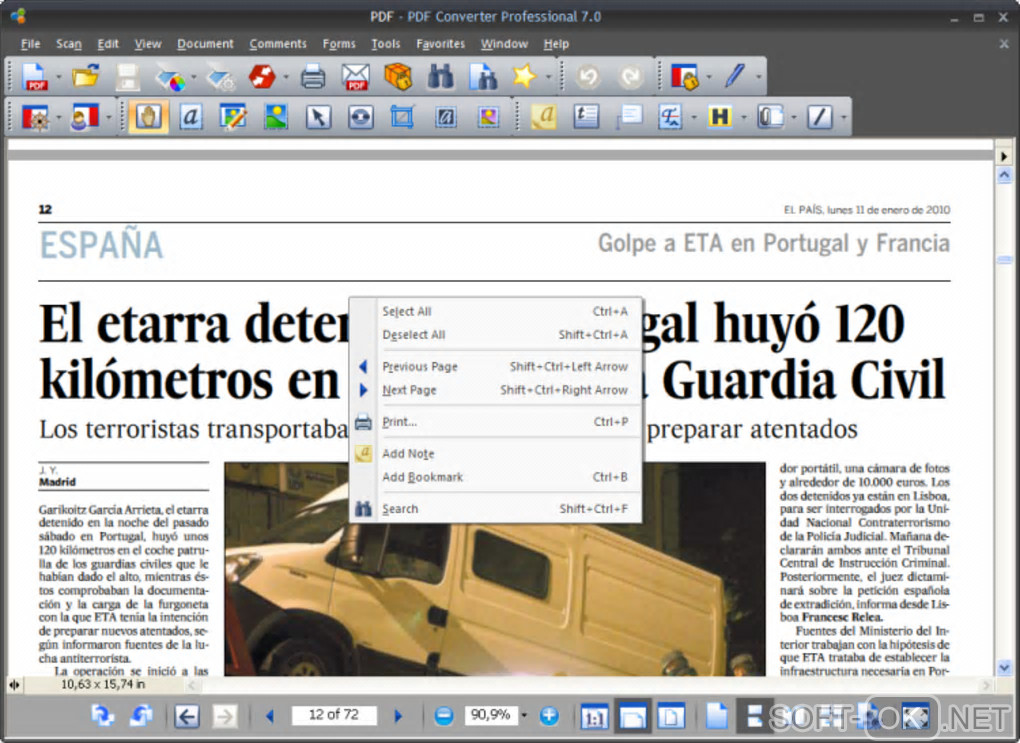Select the touchup image pencil tool
The image size is (1020, 743).
[233, 117]
